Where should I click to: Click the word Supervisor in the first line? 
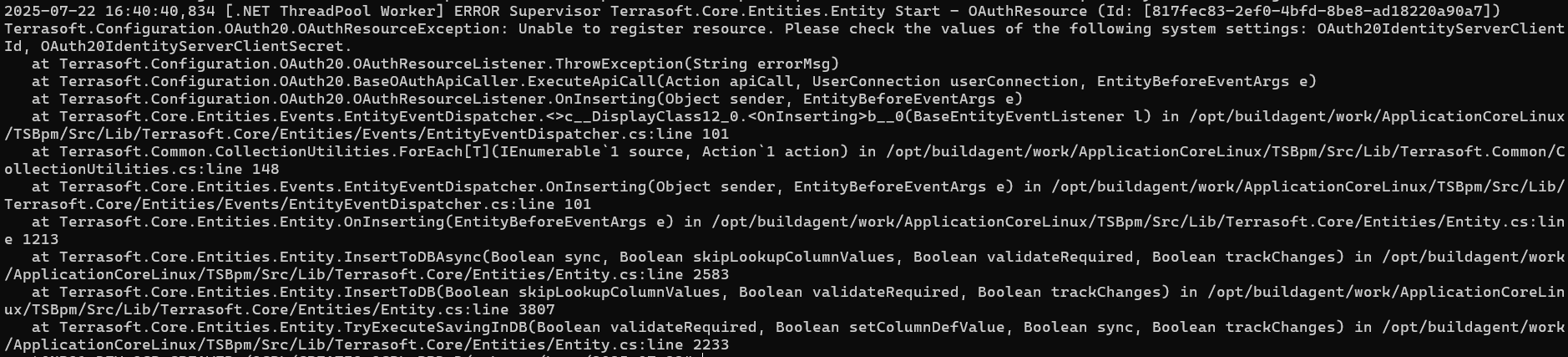[555, 11]
